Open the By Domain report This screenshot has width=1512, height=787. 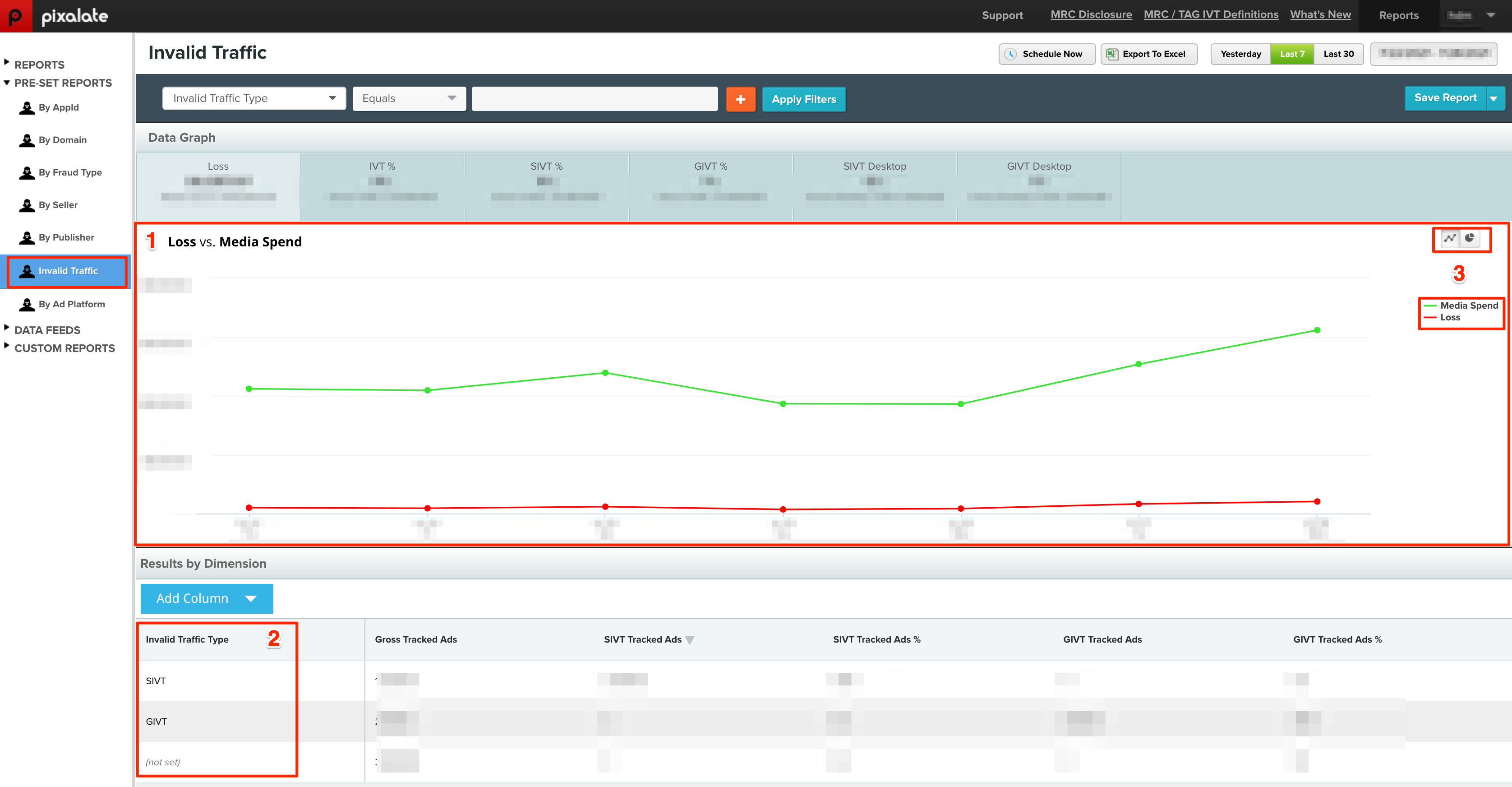pyautogui.click(x=62, y=140)
